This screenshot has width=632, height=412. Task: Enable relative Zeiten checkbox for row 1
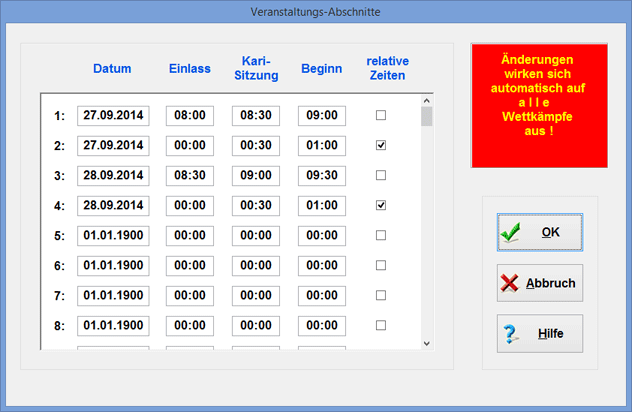(x=380, y=116)
